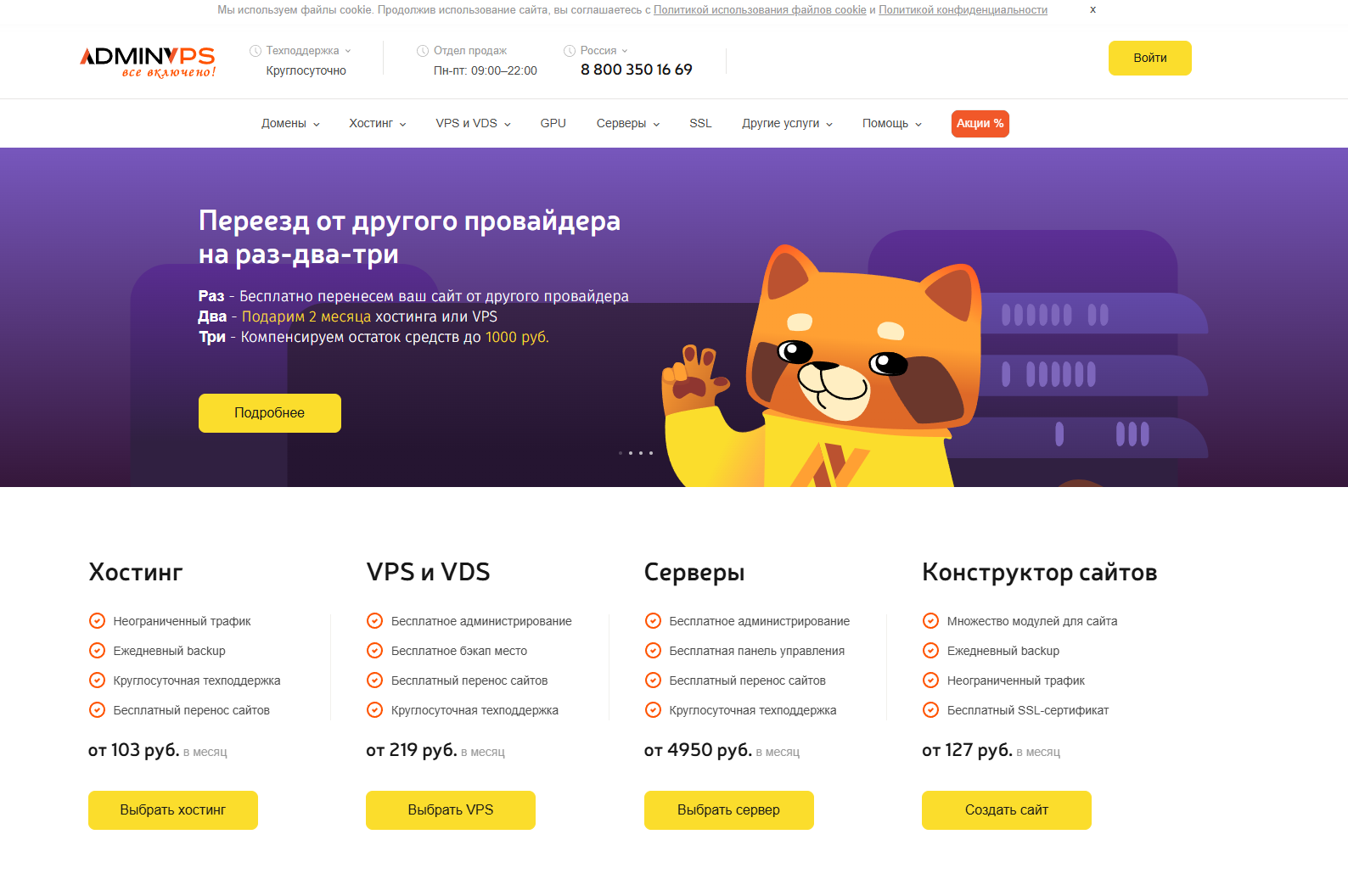Go to the SSL menu item
This screenshot has width=1348, height=896.
tap(700, 124)
